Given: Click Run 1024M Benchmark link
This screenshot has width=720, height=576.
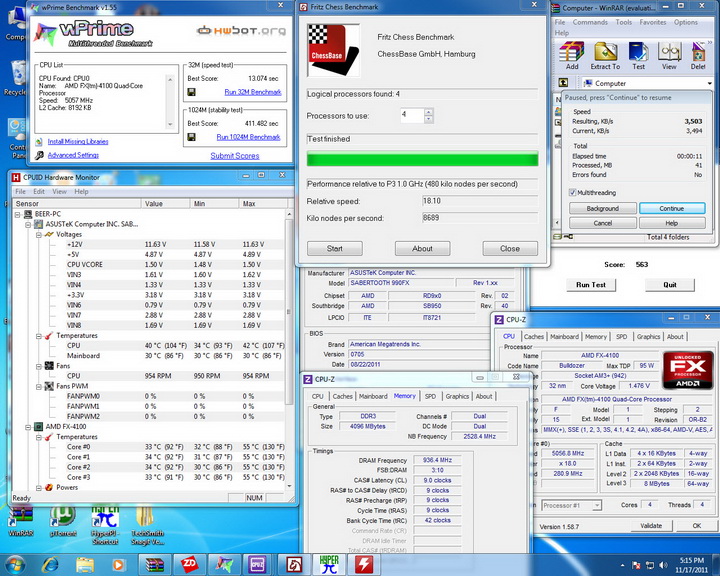Looking at the screenshot, I should point(248,137).
